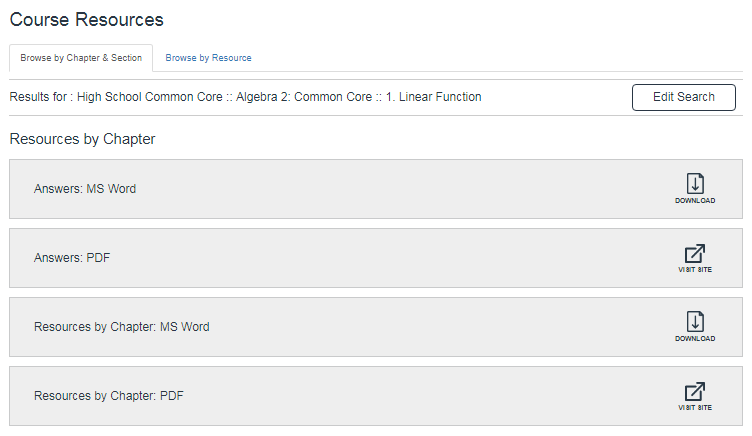Click 1. Linear Function in results path
The width and height of the screenshot is (752, 436).
(x=433, y=97)
